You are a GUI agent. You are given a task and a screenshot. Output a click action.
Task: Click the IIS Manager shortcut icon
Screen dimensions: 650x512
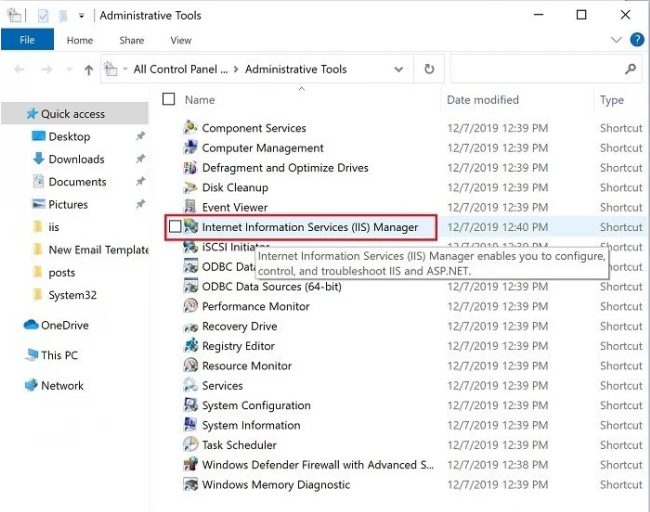pos(190,226)
